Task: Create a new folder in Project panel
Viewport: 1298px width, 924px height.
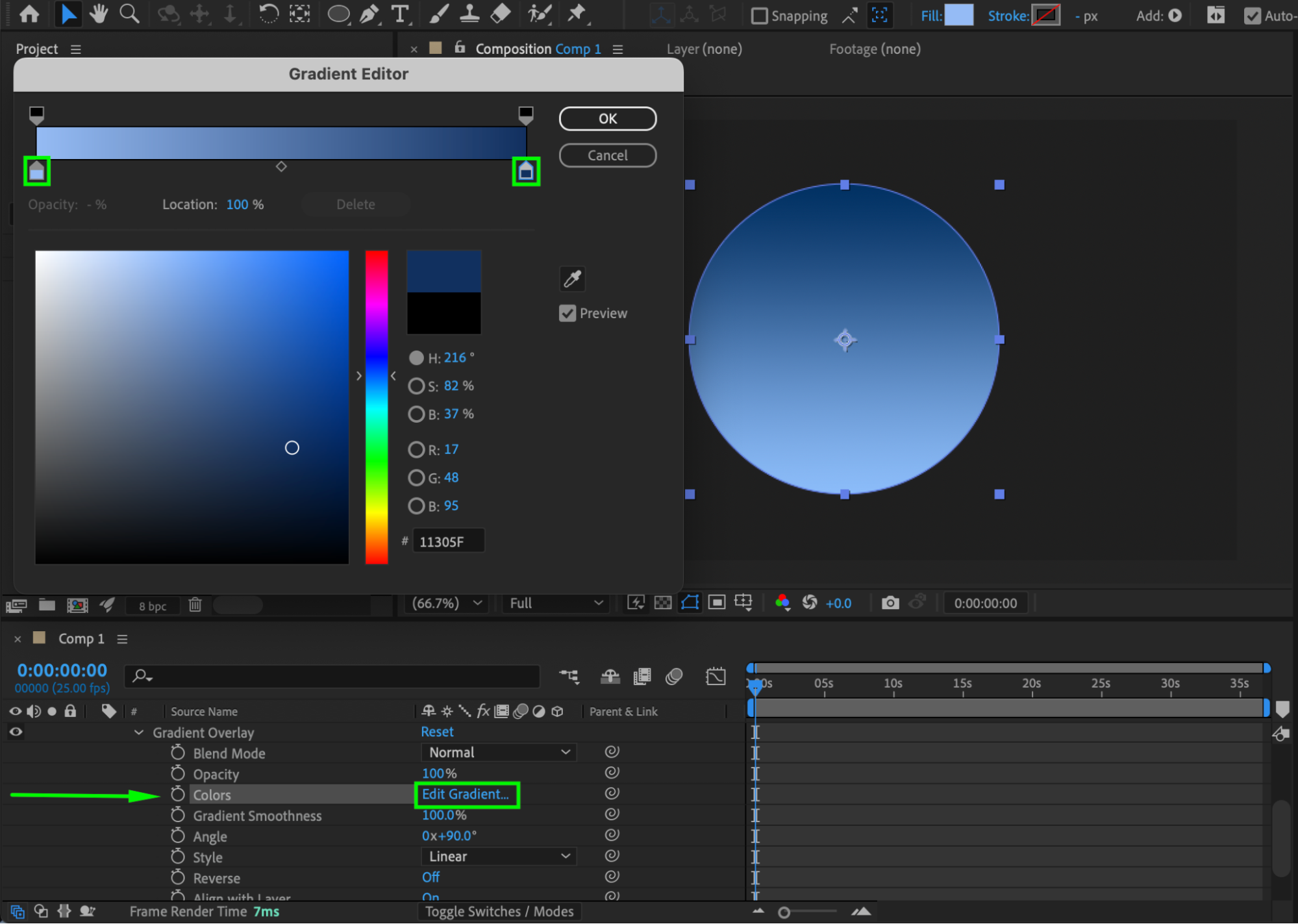Action: click(47, 605)
